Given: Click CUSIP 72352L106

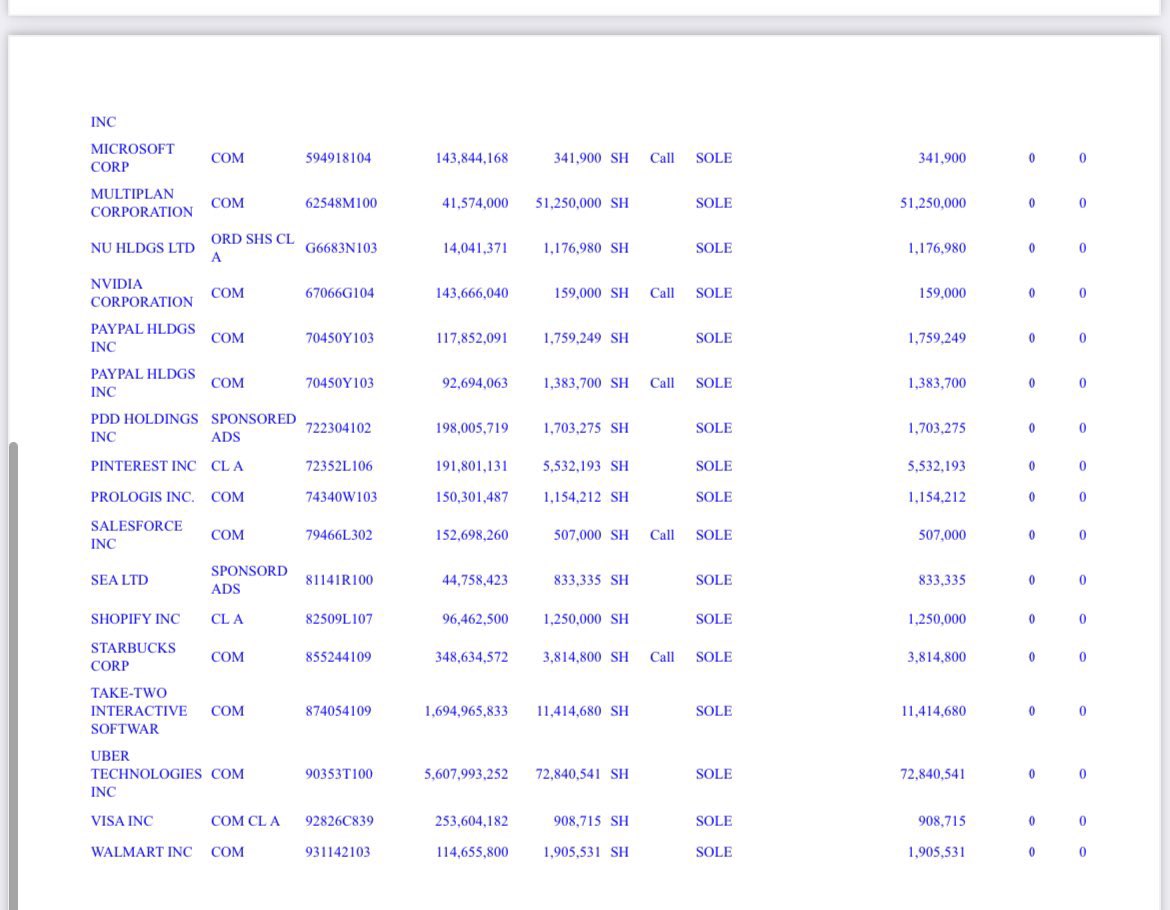Looking at the screenshot, I should click(x=339, y=466).
